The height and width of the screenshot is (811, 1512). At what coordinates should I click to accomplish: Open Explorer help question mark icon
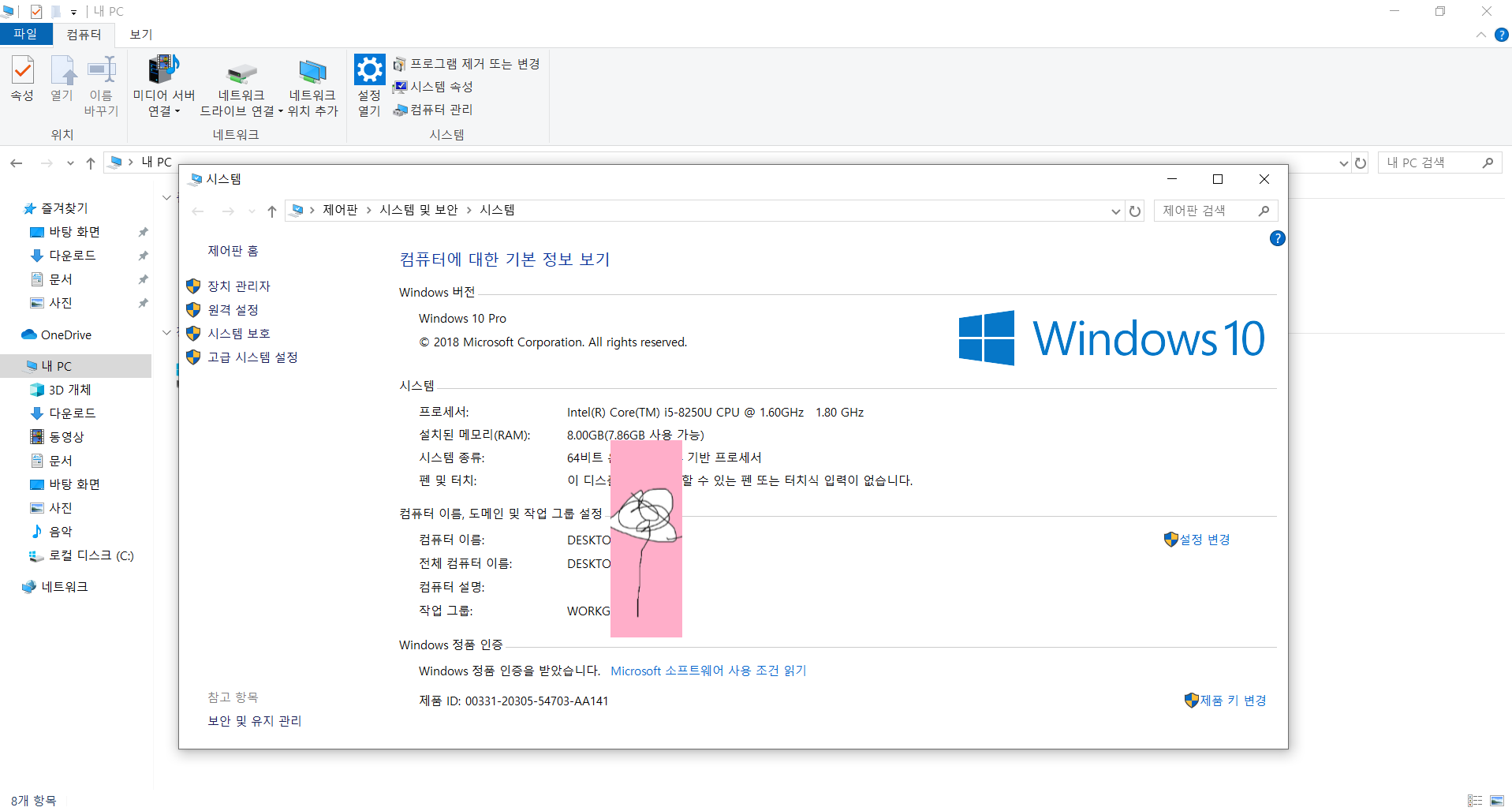tap(1502, 35)
